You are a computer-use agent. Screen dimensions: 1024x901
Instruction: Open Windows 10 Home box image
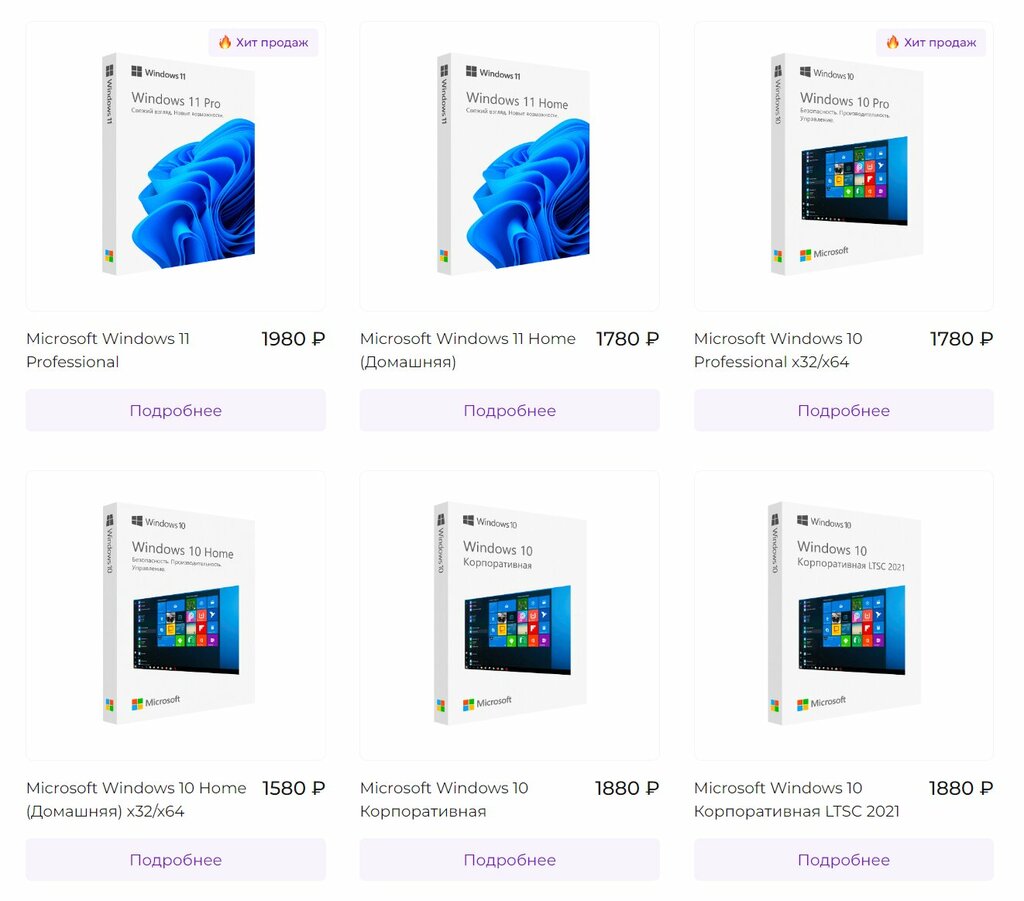tap(178, 613)
